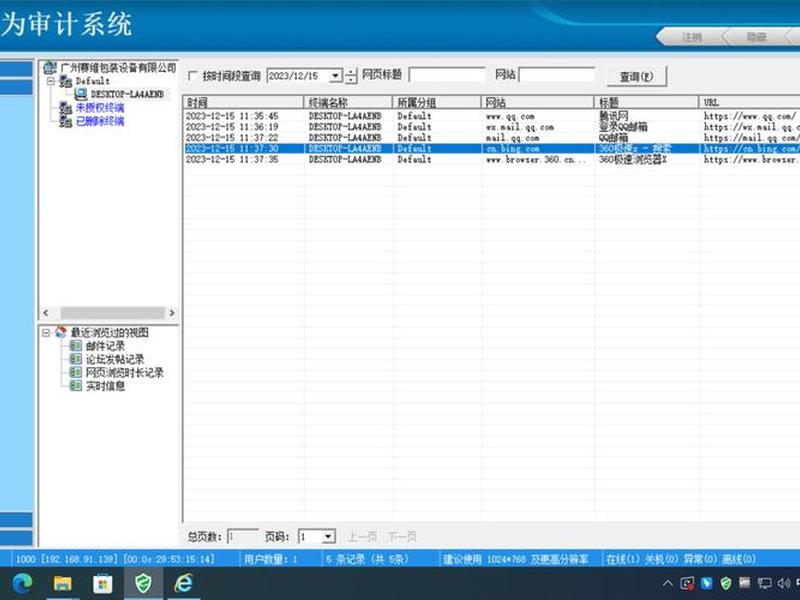This screenshot has height=600, width=800.
Task: Collapse the Default group in the tree
Action: pyautogui.click(x=51, y=81)
